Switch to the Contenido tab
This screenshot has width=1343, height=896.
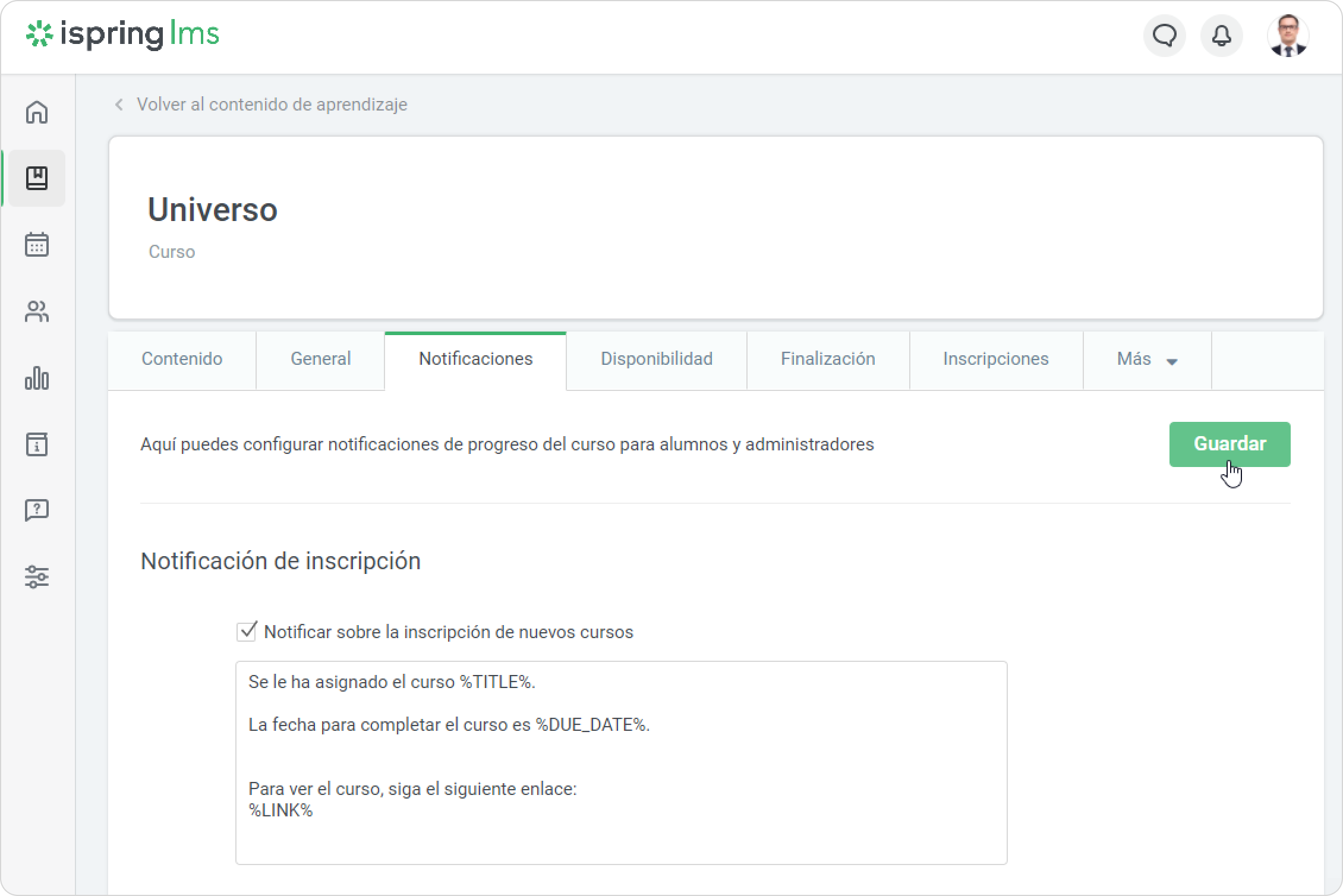[x=182, y=359]
